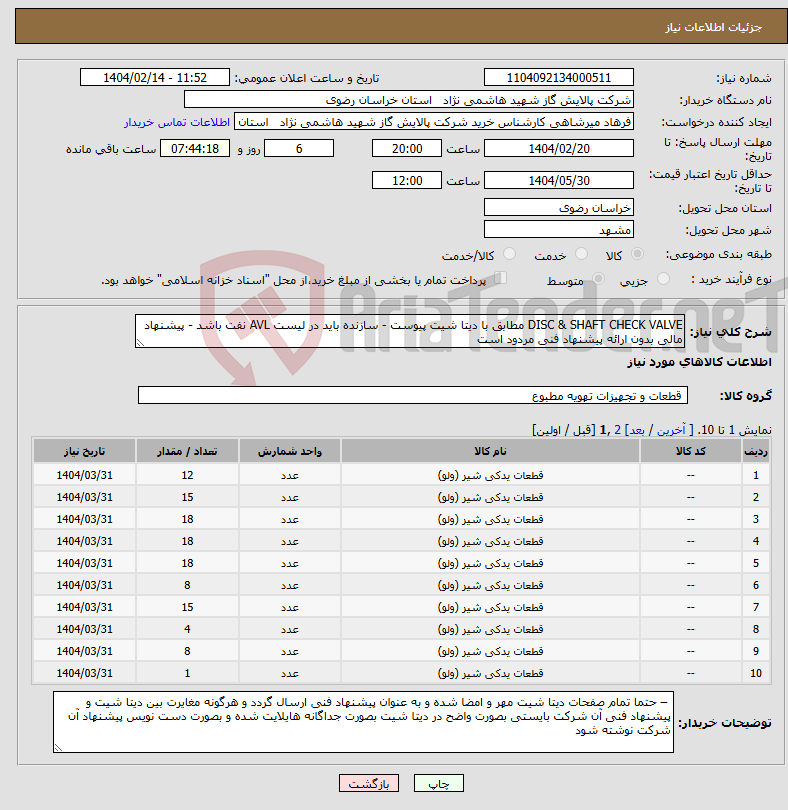Click the request creator field فرهاد میرشاهی
Screen dimensions: 788x810
[434, 122]
